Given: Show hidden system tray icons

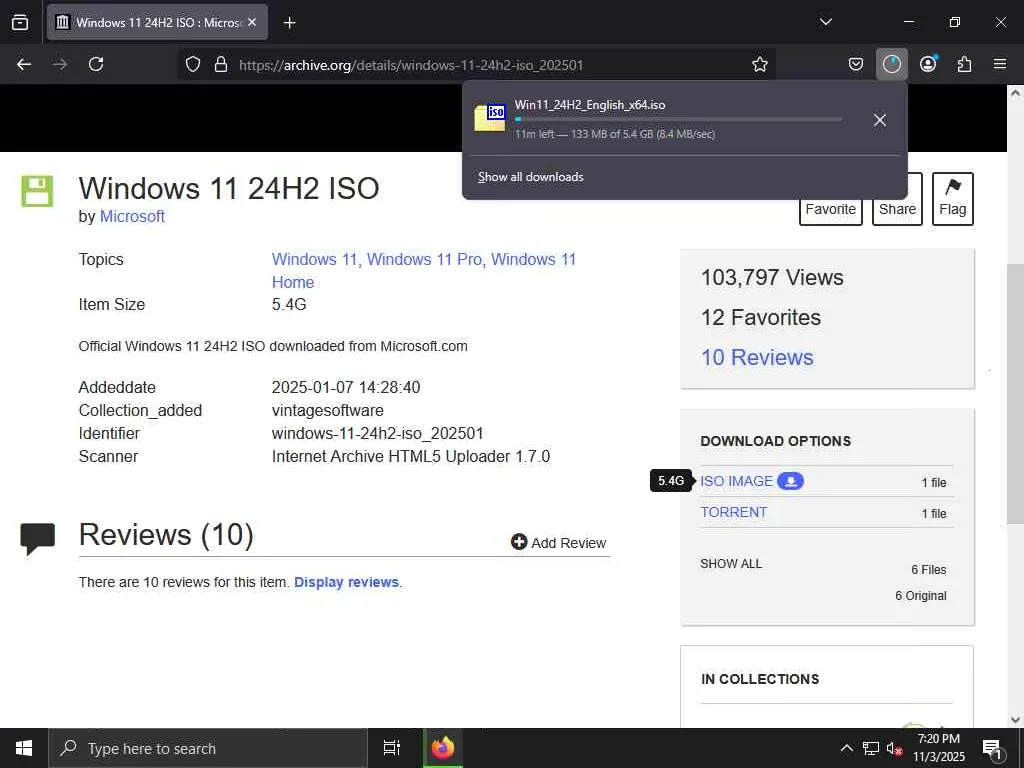Looking at the screenshot, I should click(x=846, y=748).
